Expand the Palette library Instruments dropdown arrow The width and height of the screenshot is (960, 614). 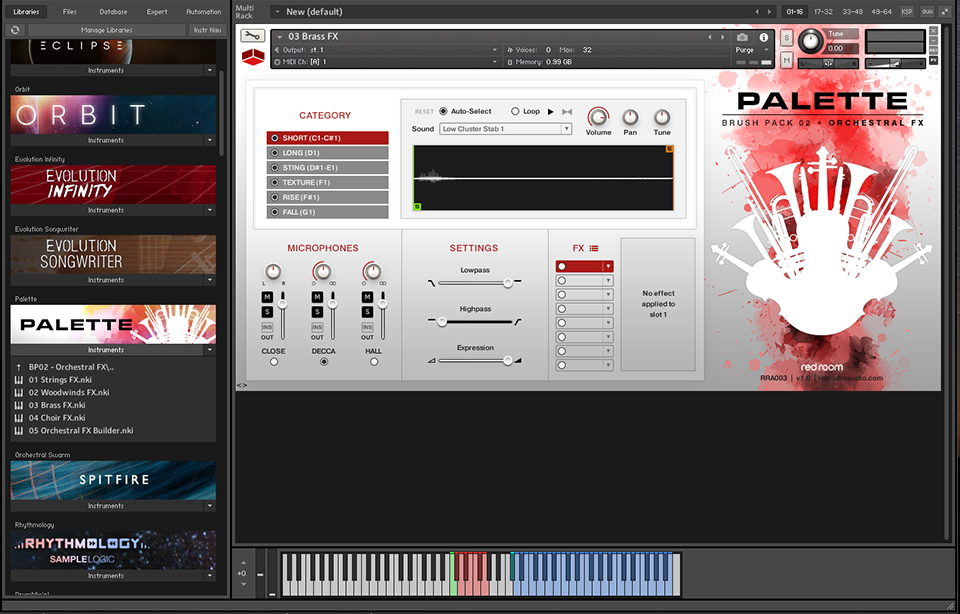pos(209,350)
